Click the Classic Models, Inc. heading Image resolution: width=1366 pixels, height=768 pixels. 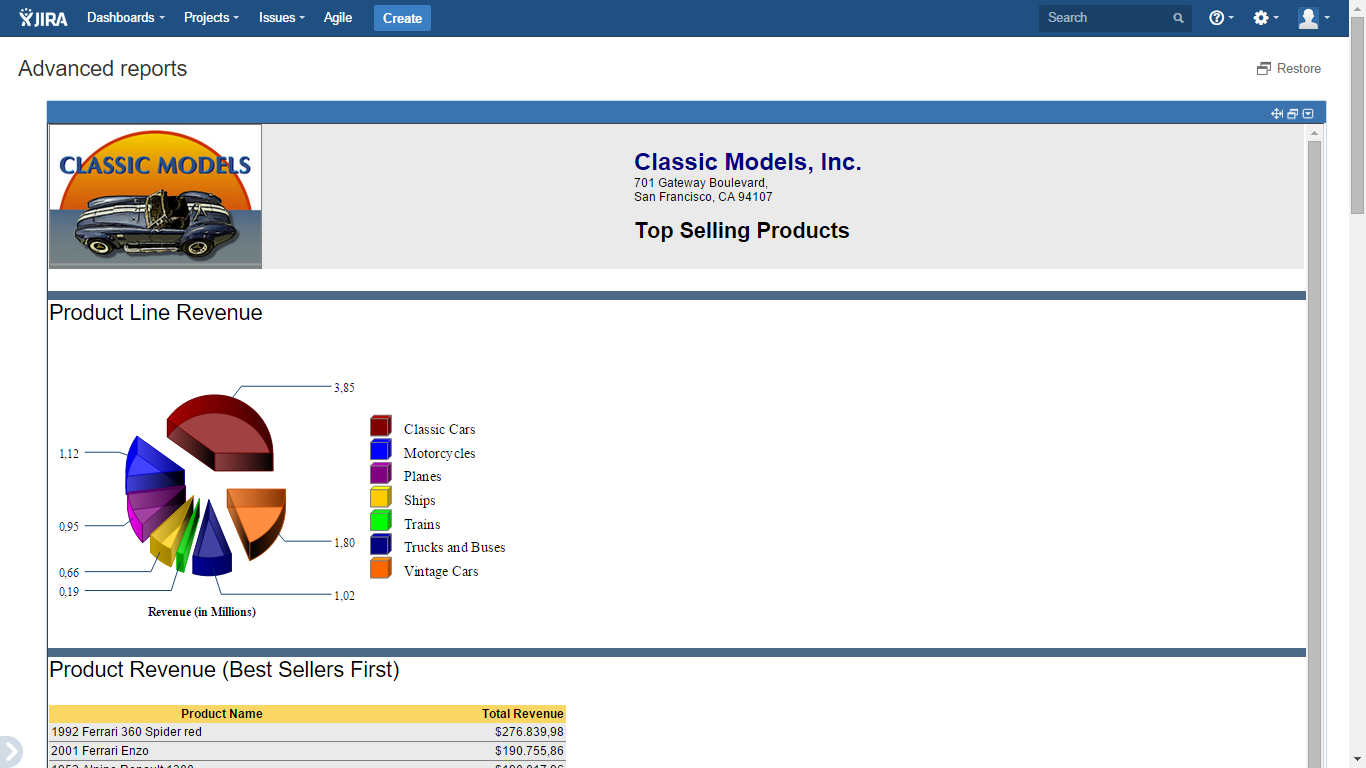(x=748, y=162)
